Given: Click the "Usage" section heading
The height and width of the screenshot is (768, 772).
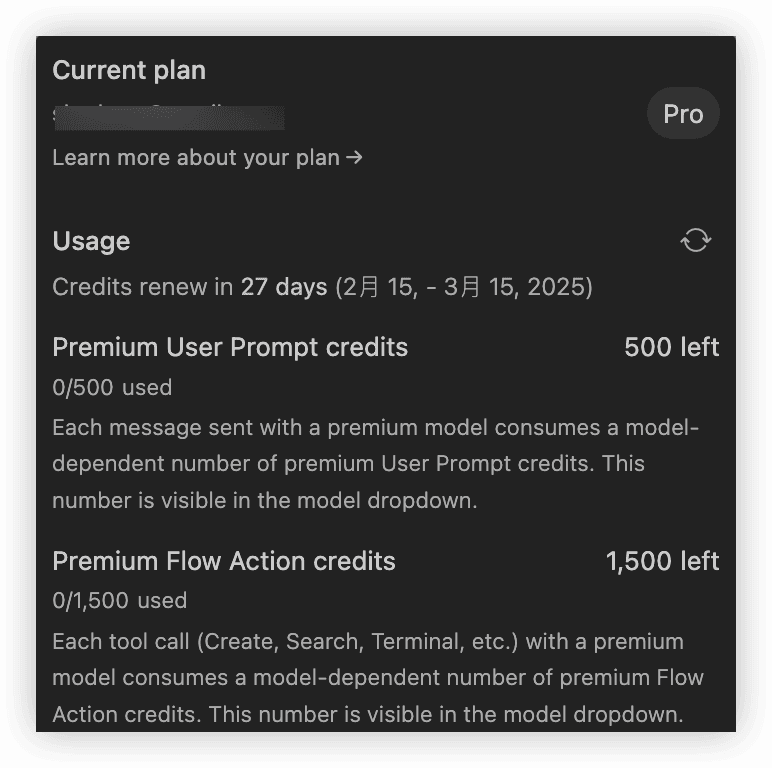Looking at the screenshot, I should click(91, 241).
